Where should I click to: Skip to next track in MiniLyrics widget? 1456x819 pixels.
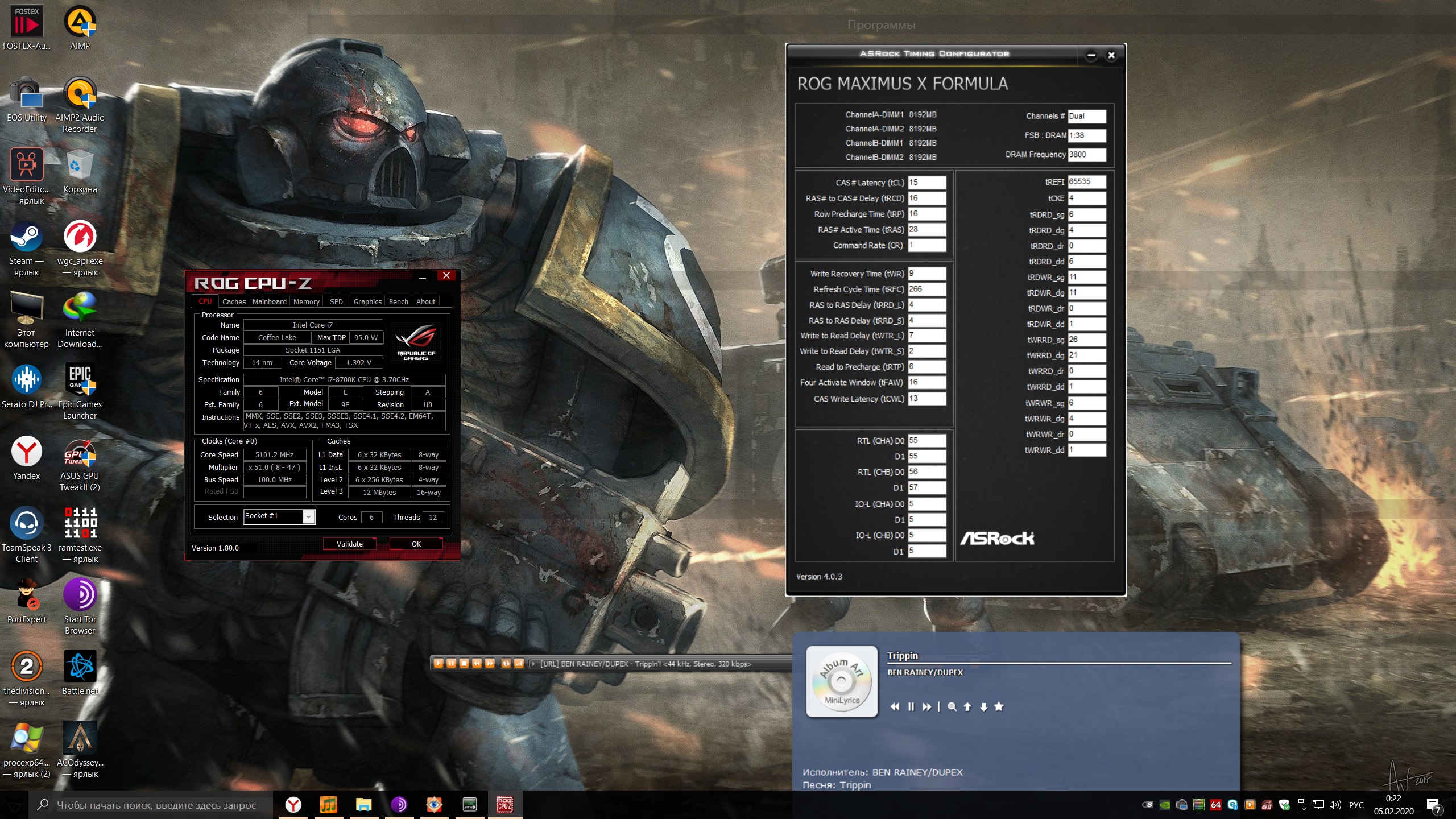point(926,706)
